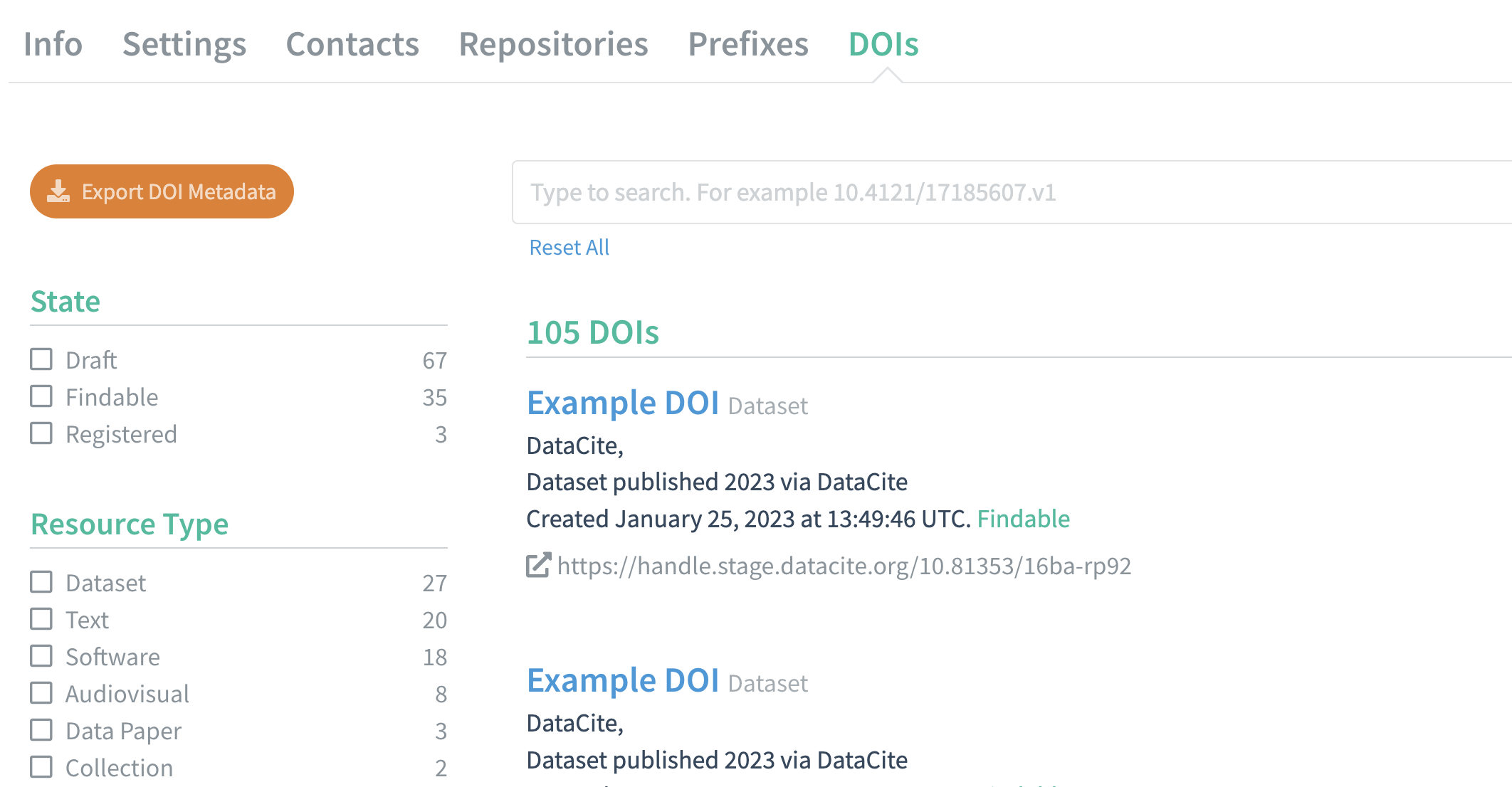Toggle the Software resource type checkbox
Screen dimensions: 1512x787
[x=41, y=656]
